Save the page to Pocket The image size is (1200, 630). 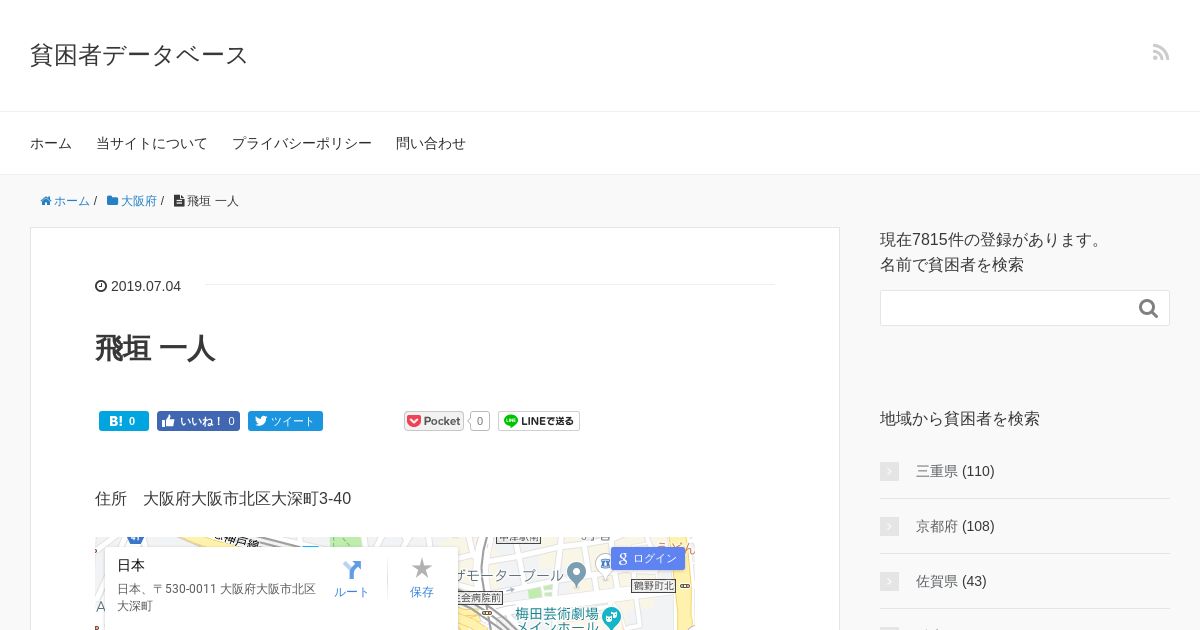click(x=434, y=421)
